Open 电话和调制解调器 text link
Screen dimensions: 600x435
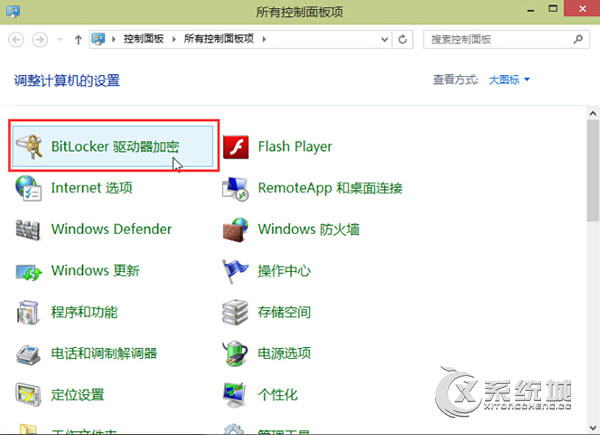coord(104,353)
